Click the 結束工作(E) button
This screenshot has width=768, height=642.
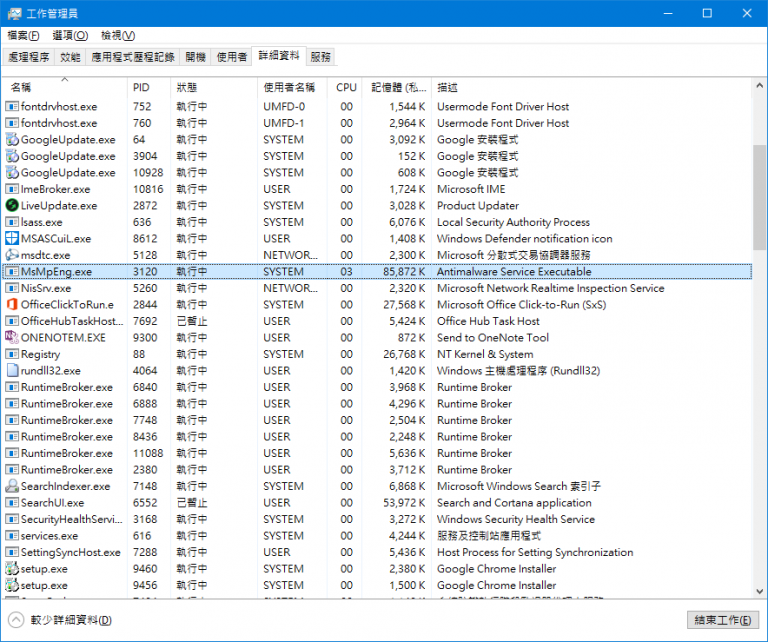(x=722, y=620)
